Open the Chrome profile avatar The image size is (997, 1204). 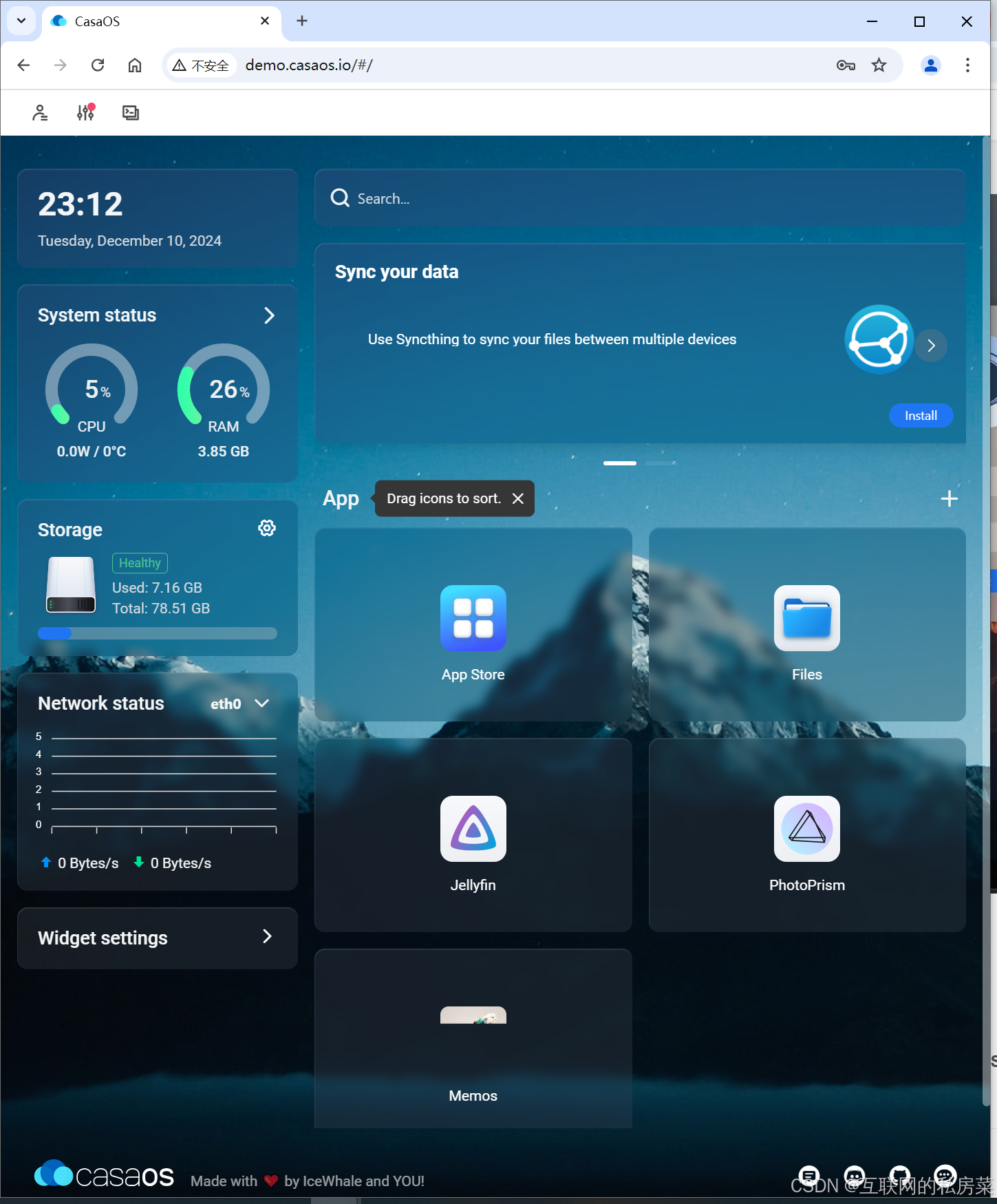coord(930,65)
